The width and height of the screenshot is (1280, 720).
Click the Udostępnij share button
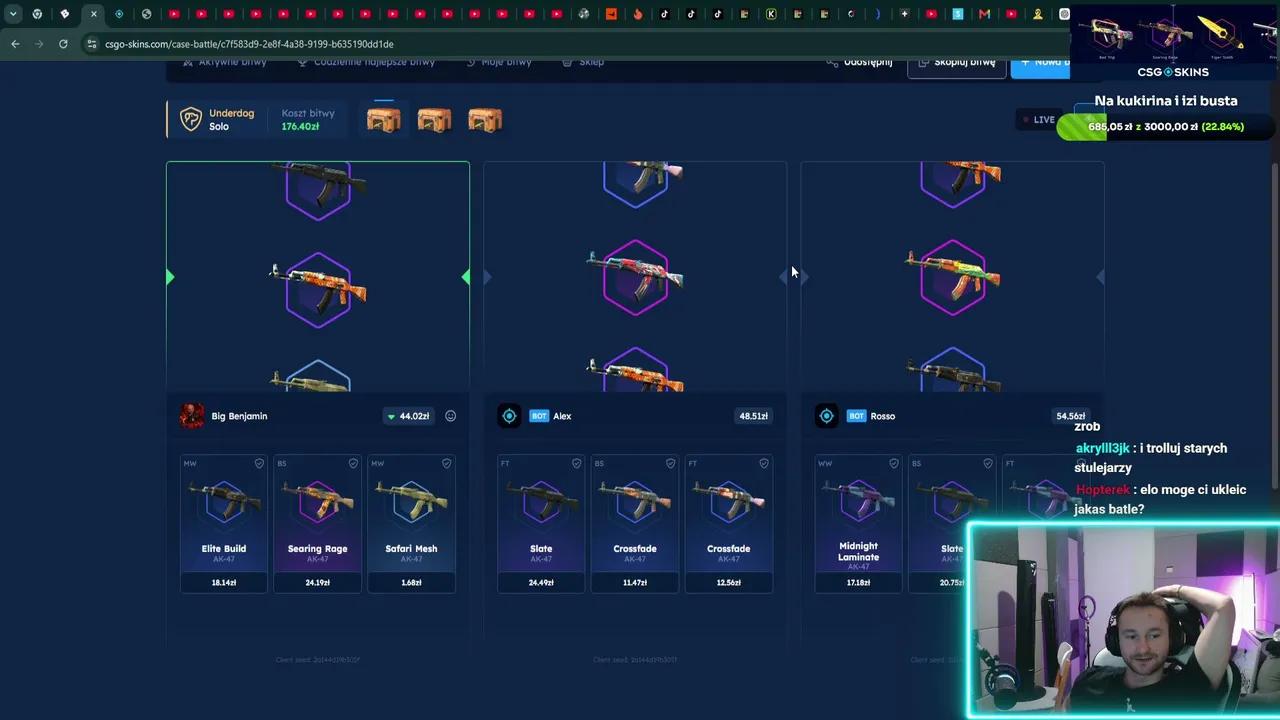859,62
